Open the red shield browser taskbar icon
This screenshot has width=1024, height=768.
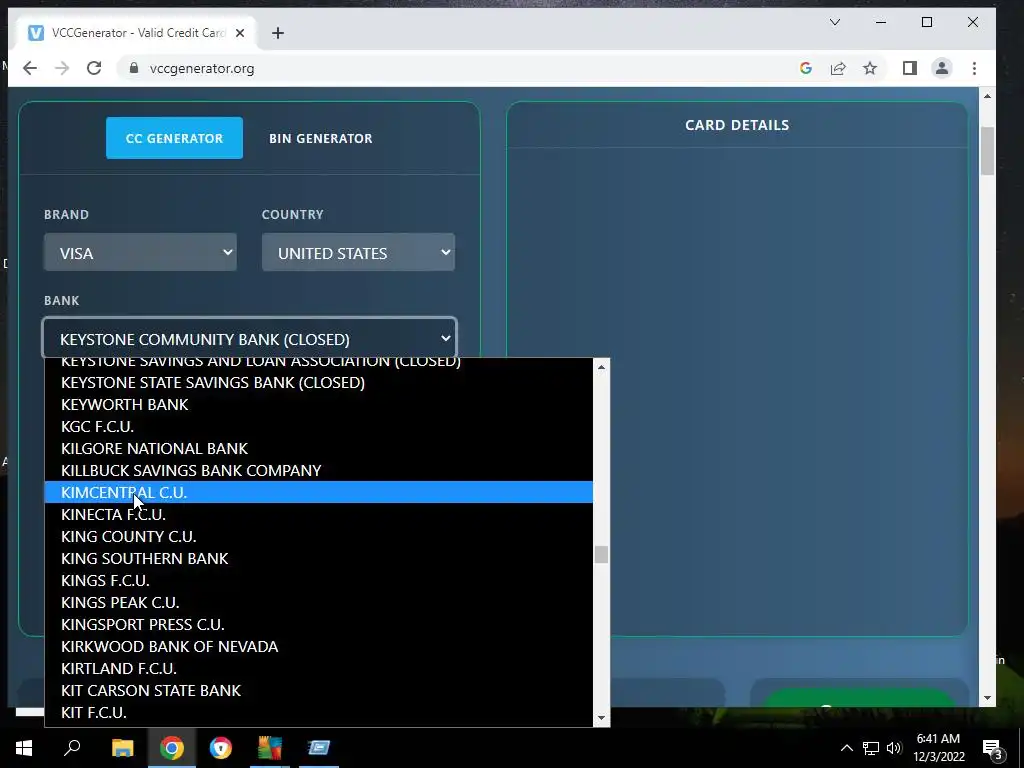pyautogui.click(x=221, y=748)
